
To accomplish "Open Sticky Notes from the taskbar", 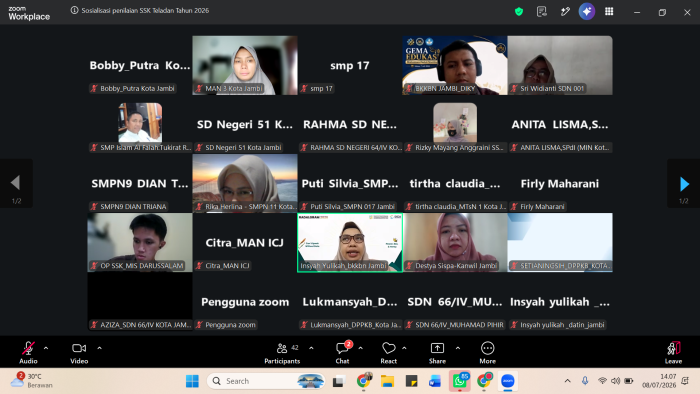I will coord(411,381).
